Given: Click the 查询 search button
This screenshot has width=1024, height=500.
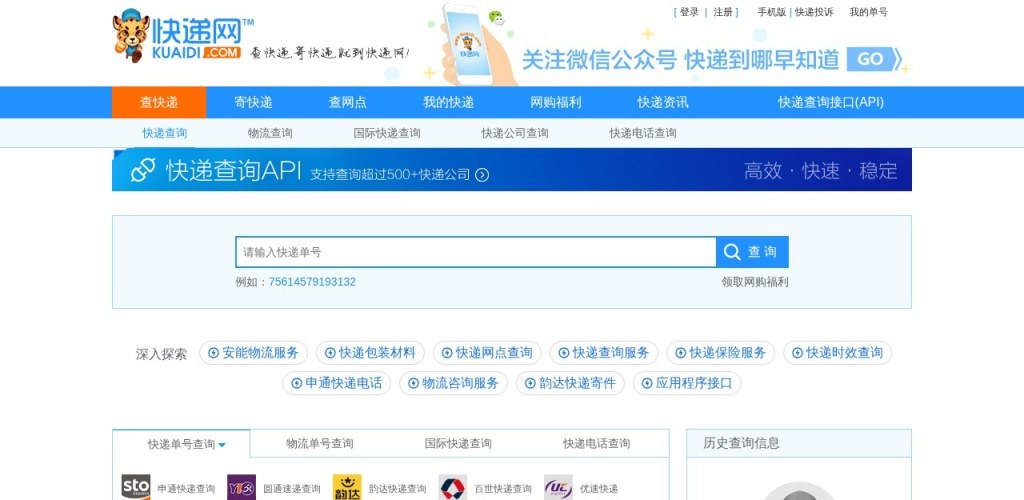Looking at the screenshot, I should pos(752,252).
